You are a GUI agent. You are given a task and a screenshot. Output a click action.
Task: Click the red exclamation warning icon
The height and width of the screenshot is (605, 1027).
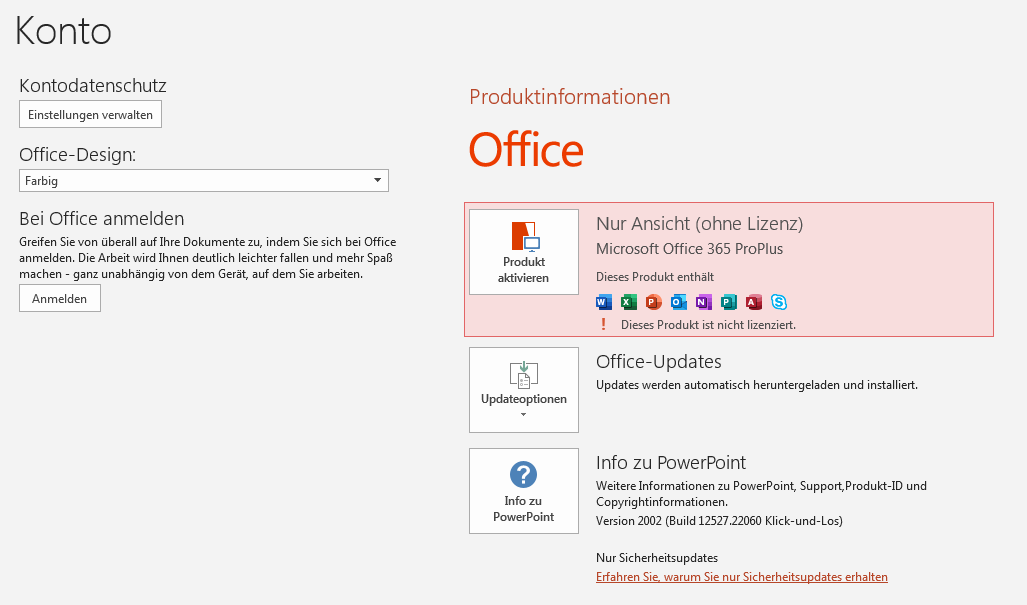(x=603, y=324)
